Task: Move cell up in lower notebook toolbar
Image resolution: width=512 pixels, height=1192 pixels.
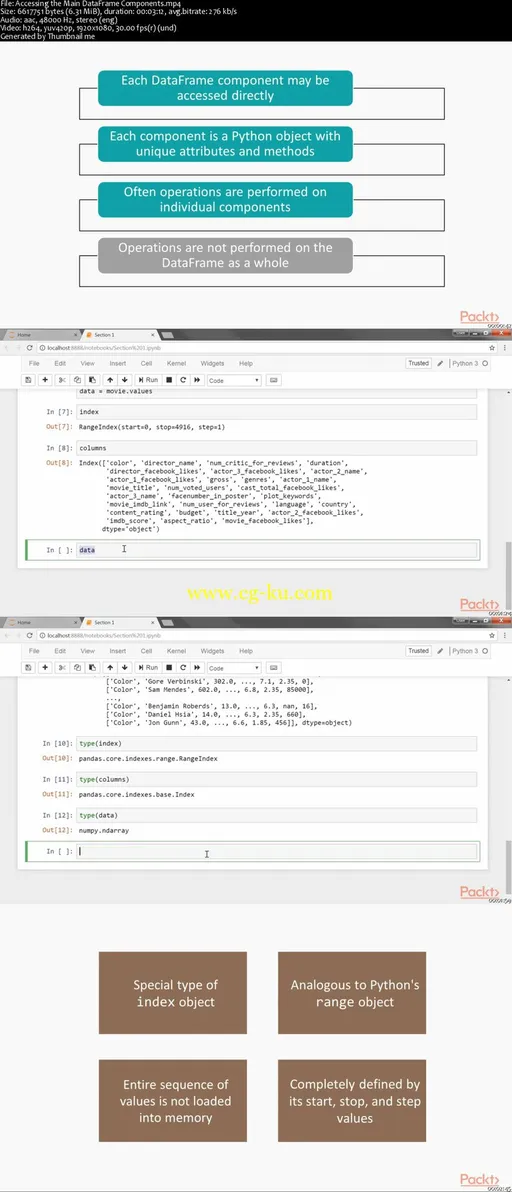Action: pos(110,667)
